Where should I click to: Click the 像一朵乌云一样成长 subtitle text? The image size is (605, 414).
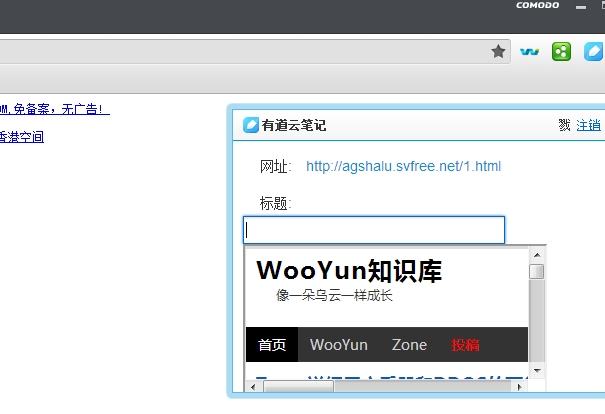click(x=334, y=296)
